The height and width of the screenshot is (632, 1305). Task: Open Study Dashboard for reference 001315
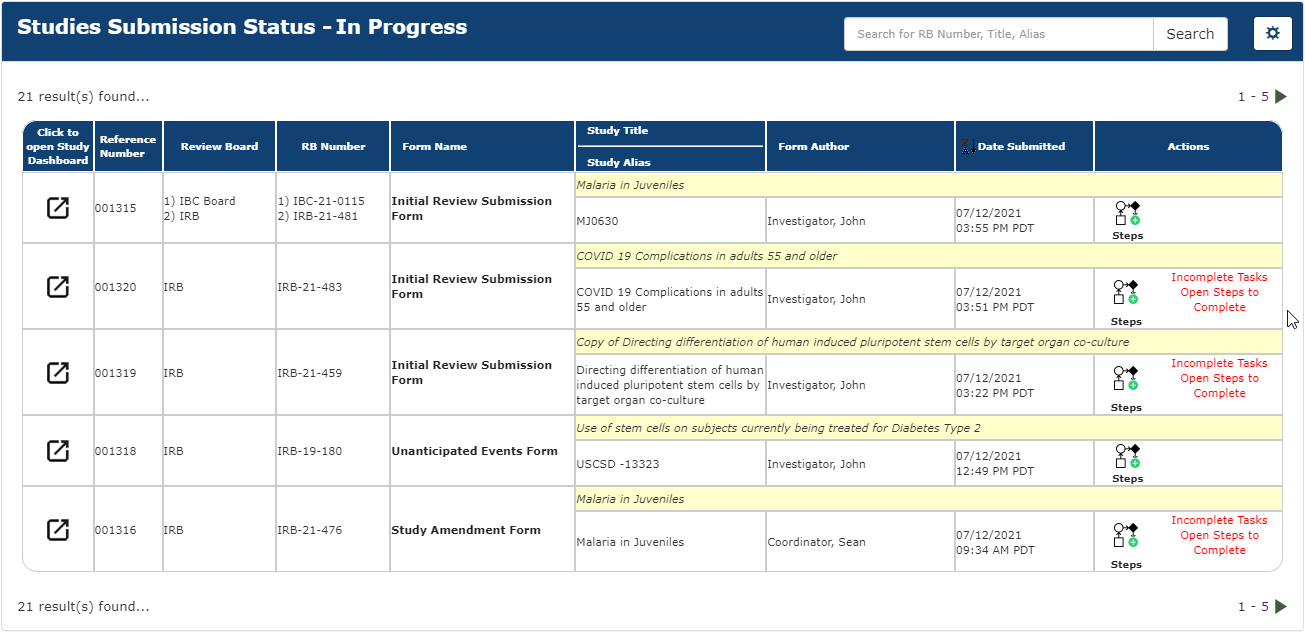pos(58,208)
